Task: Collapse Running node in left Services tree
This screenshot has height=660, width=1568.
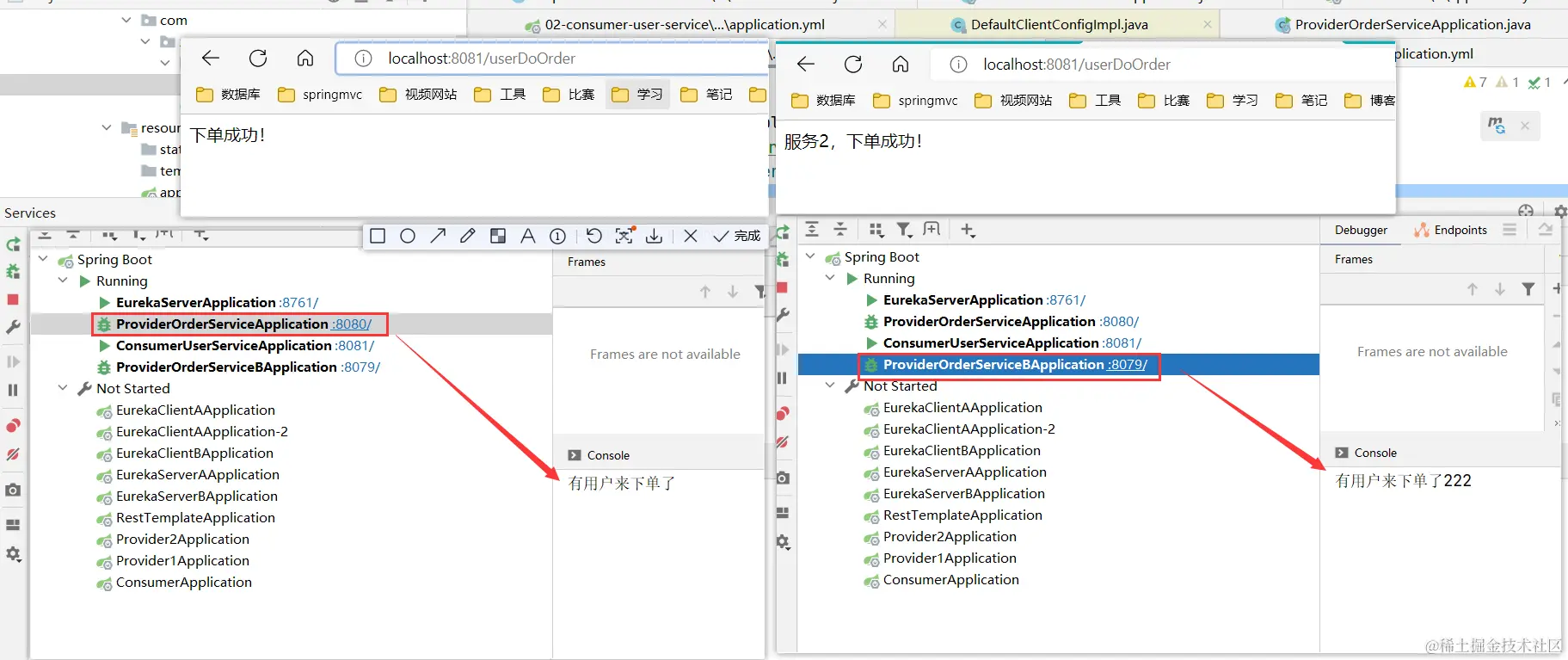Action: point(63,281)
